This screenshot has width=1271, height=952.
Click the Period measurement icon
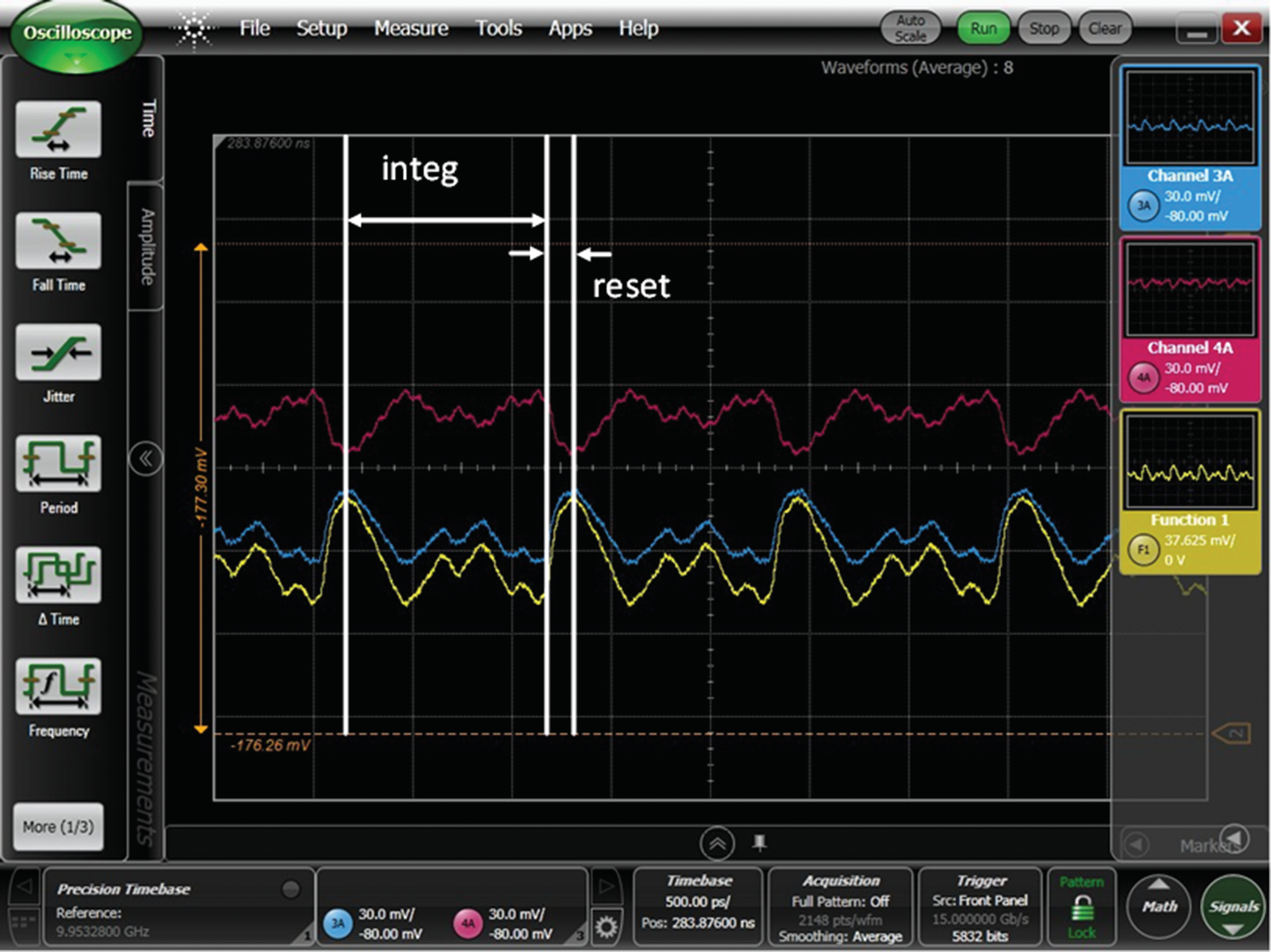pyautogui.click(x=59, y=464)
